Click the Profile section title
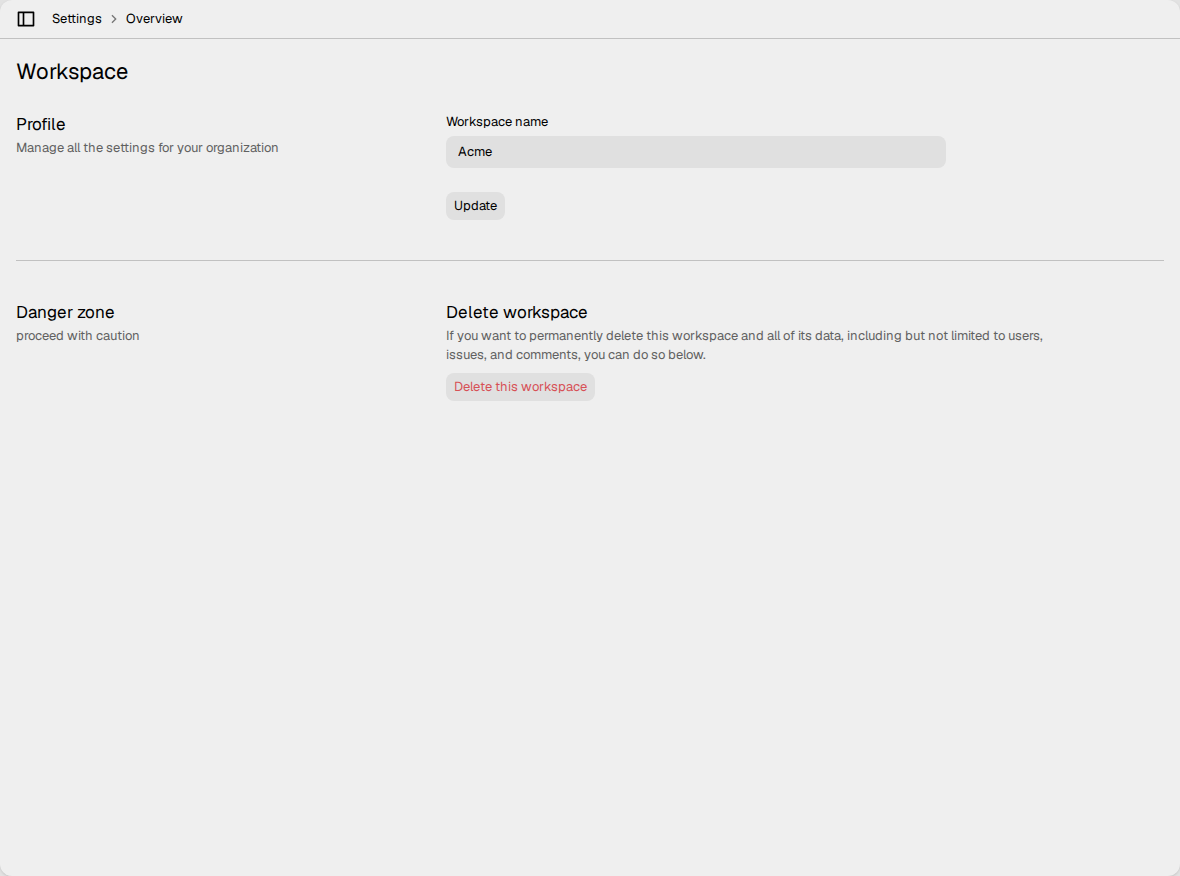 coord(41,124)
